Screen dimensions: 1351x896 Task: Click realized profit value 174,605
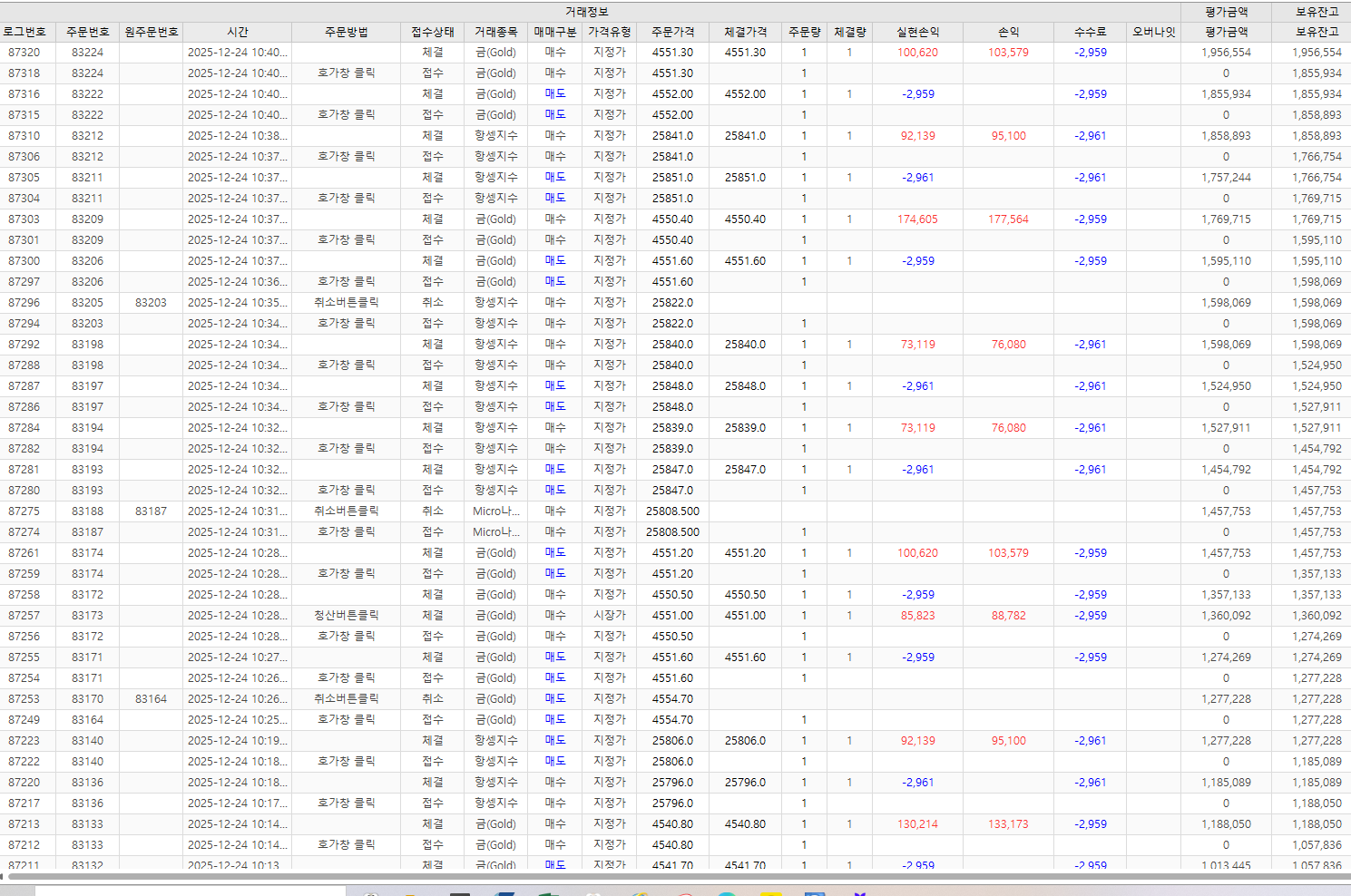pyautogui.click(x=918, y=219)
